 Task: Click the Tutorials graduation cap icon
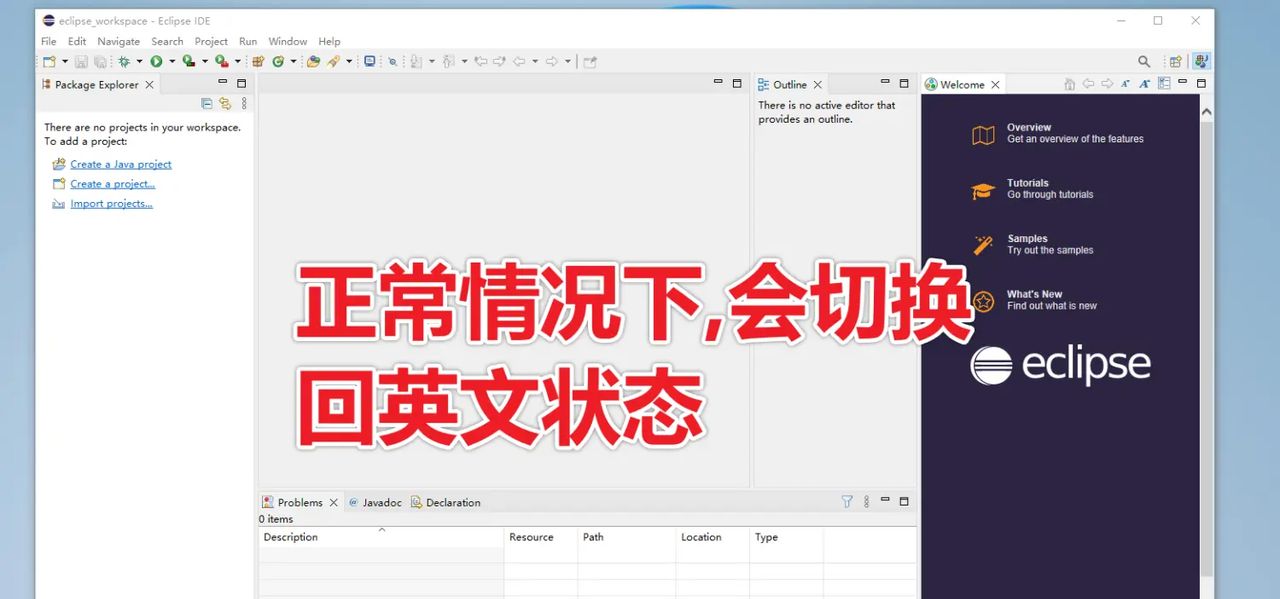point(983,191)
